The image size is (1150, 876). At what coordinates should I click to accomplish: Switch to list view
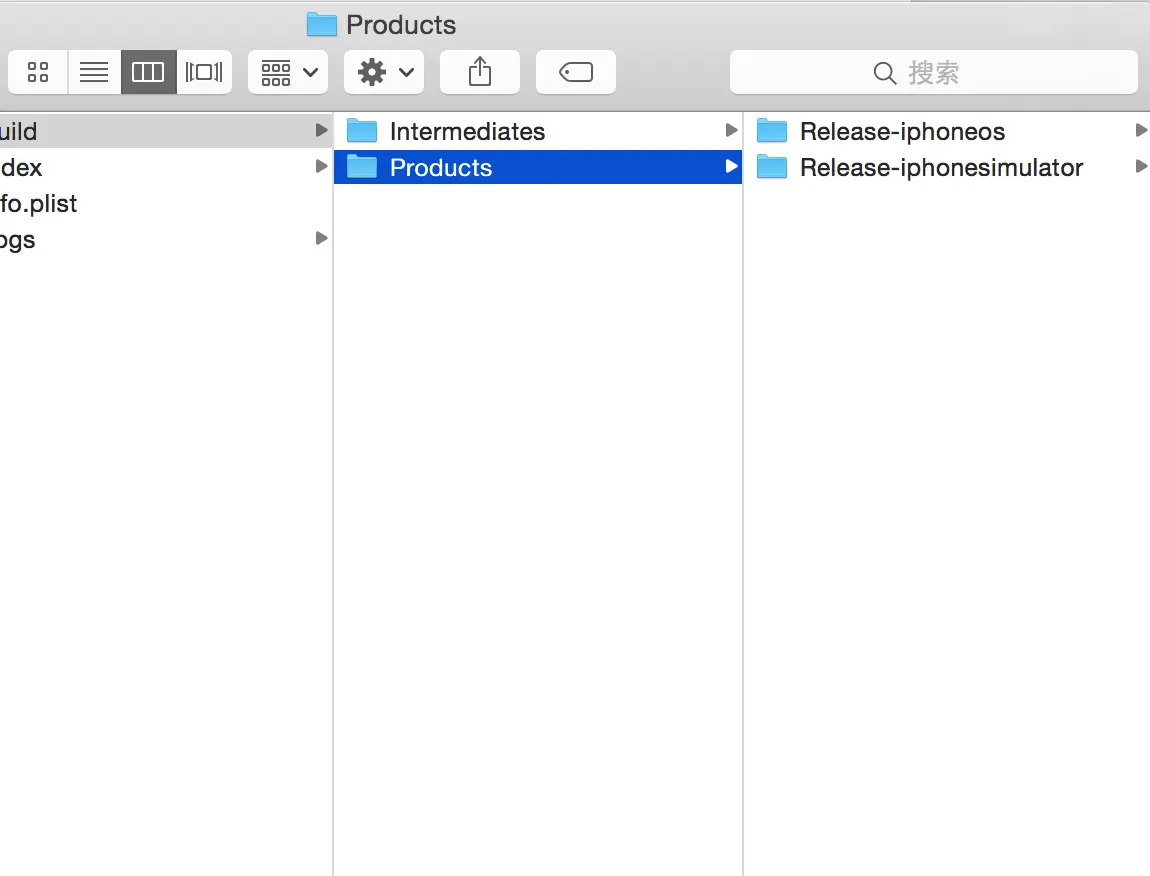94,72
